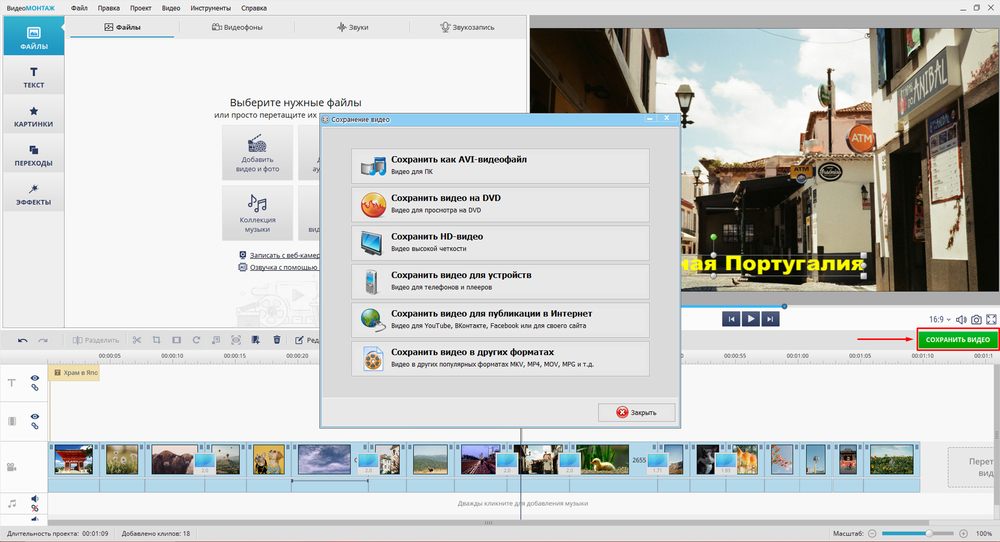
Task: Switch to the Видеофоны tab
Action: 237,27
